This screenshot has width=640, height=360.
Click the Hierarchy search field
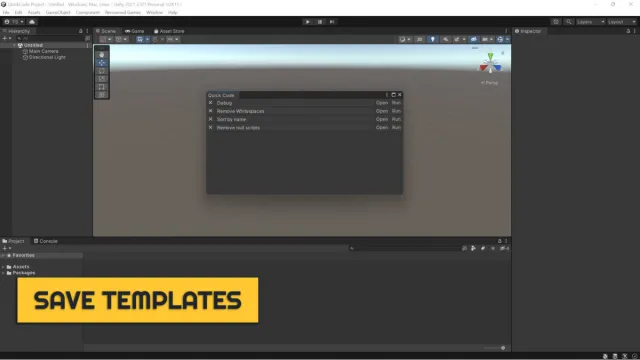coord(50,38)
